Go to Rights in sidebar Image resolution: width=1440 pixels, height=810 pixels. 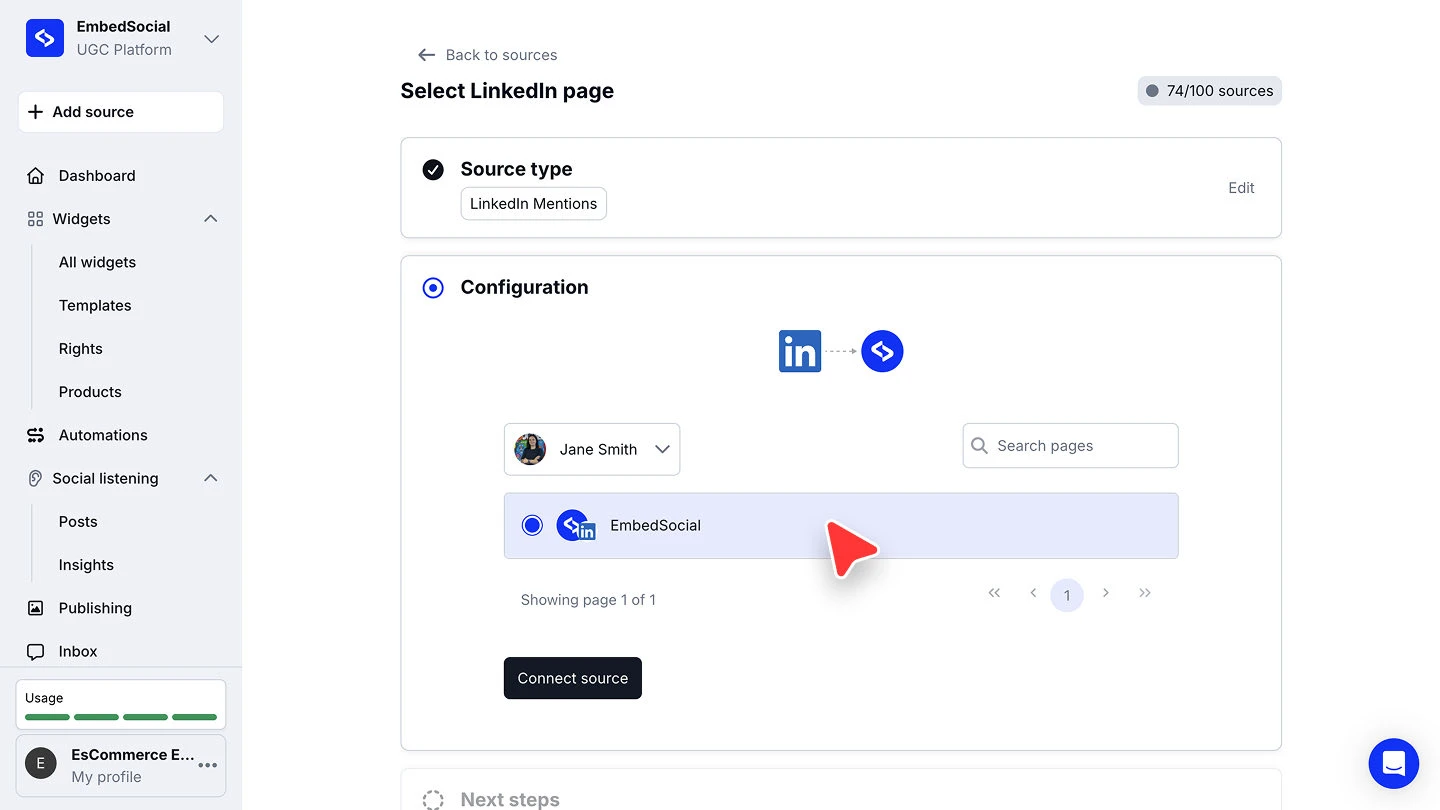tap(81, 349)
